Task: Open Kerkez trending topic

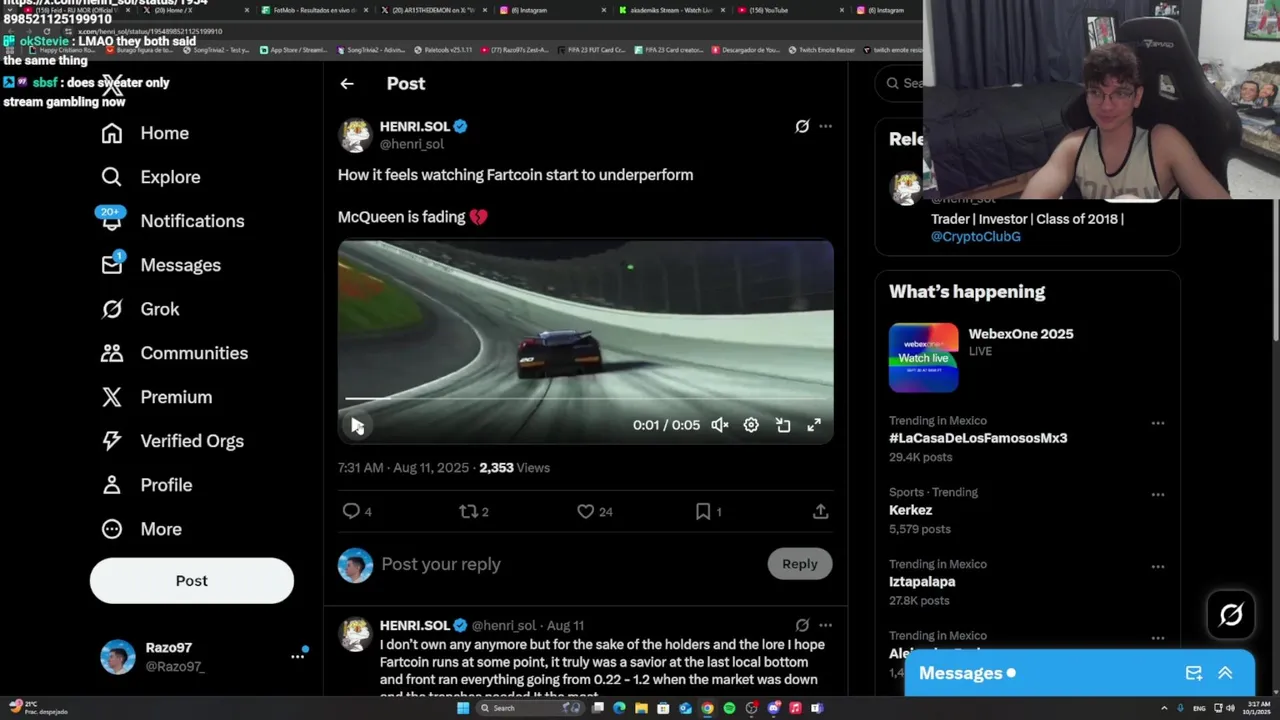Action: tap(910, 510)
